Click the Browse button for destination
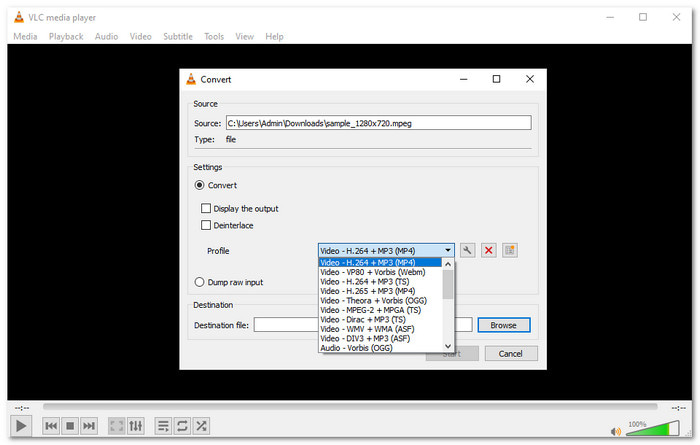The width and height of the screenshot is (700, 445). point(504,325)
